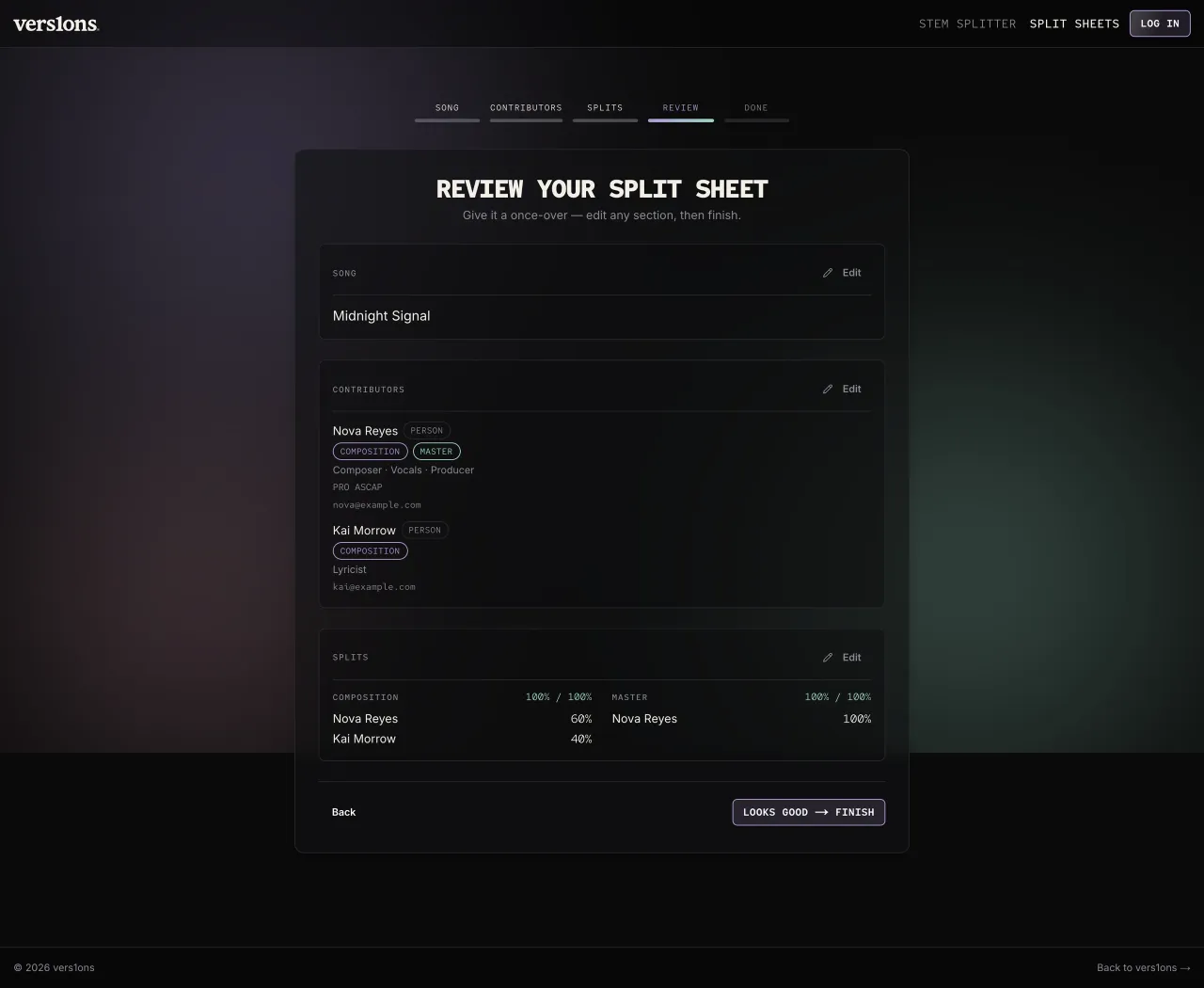This screenshot has height=988, width=1204.
Task: Click Back at the card bottom
Action: 343,812
